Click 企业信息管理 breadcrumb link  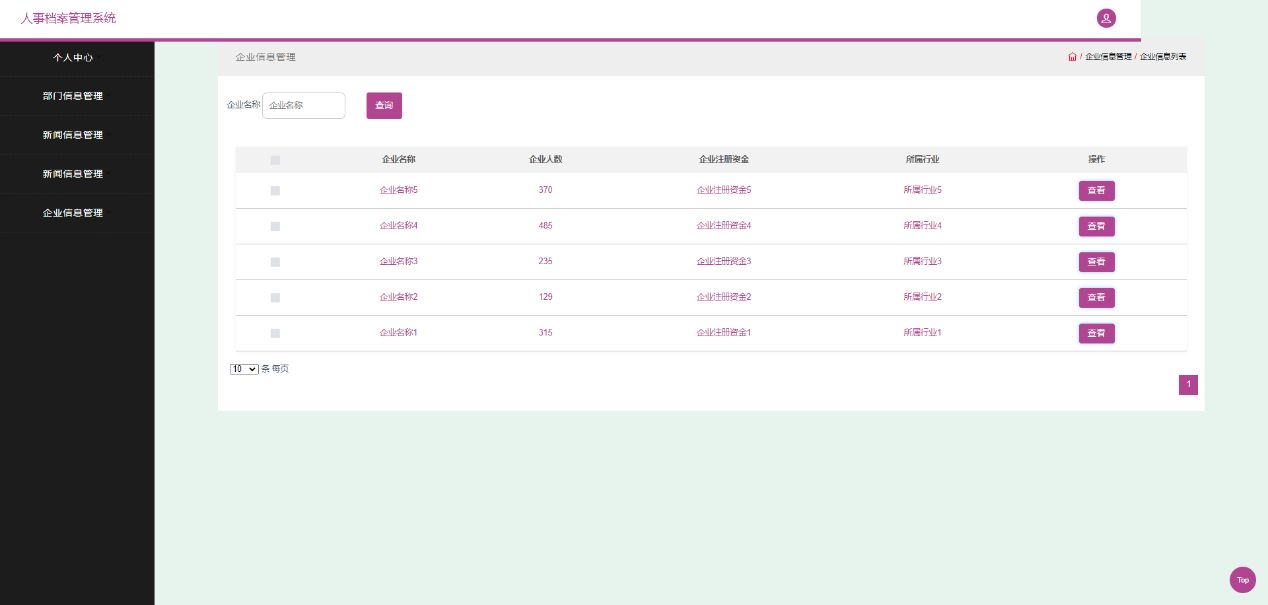click(1108, 57)
